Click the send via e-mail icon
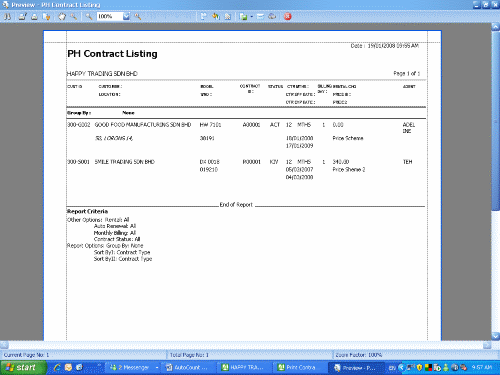Screen dimensions: 500x375 point(260,16)
